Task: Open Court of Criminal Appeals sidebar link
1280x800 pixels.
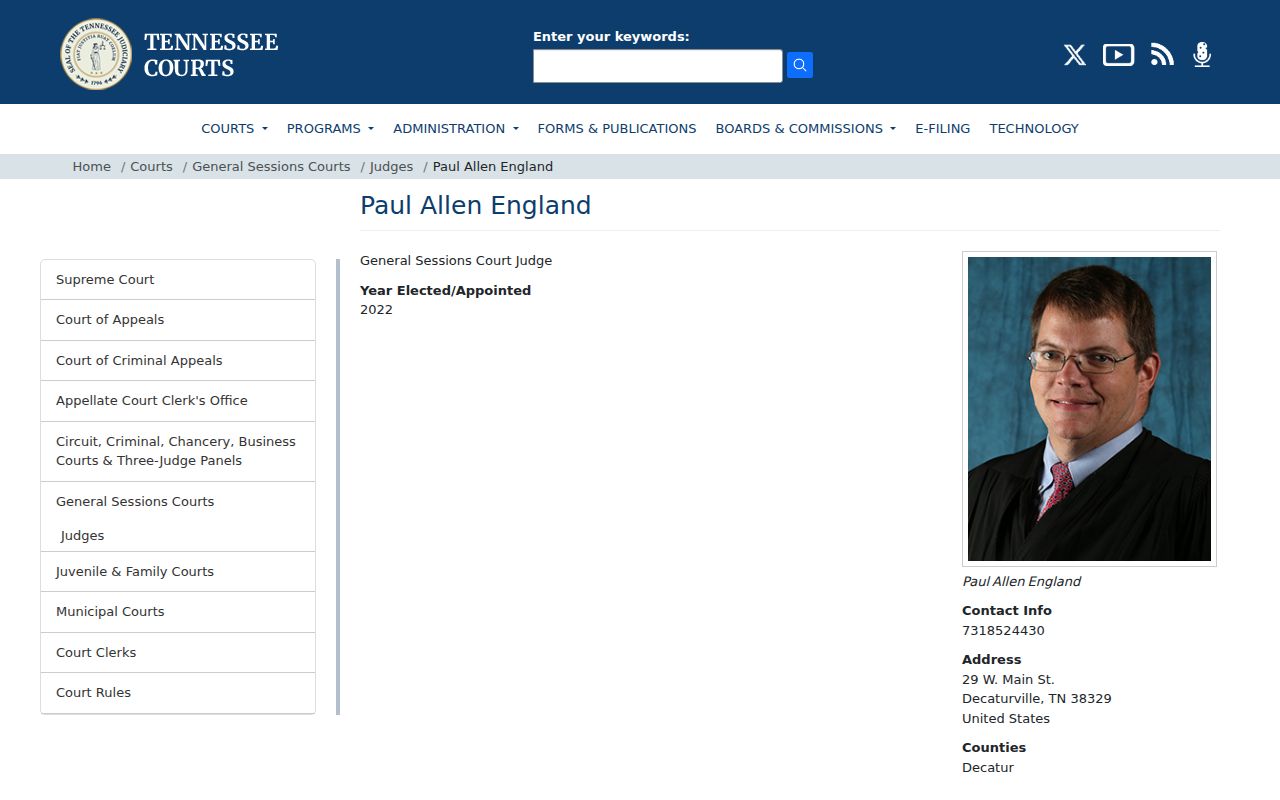Action: click(x=178, y=361)
